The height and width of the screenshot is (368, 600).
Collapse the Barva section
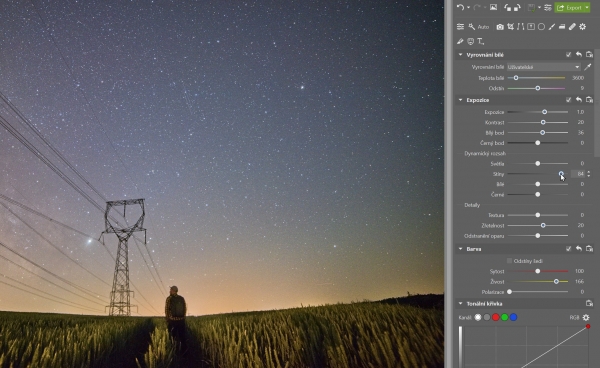coord(460,249)
